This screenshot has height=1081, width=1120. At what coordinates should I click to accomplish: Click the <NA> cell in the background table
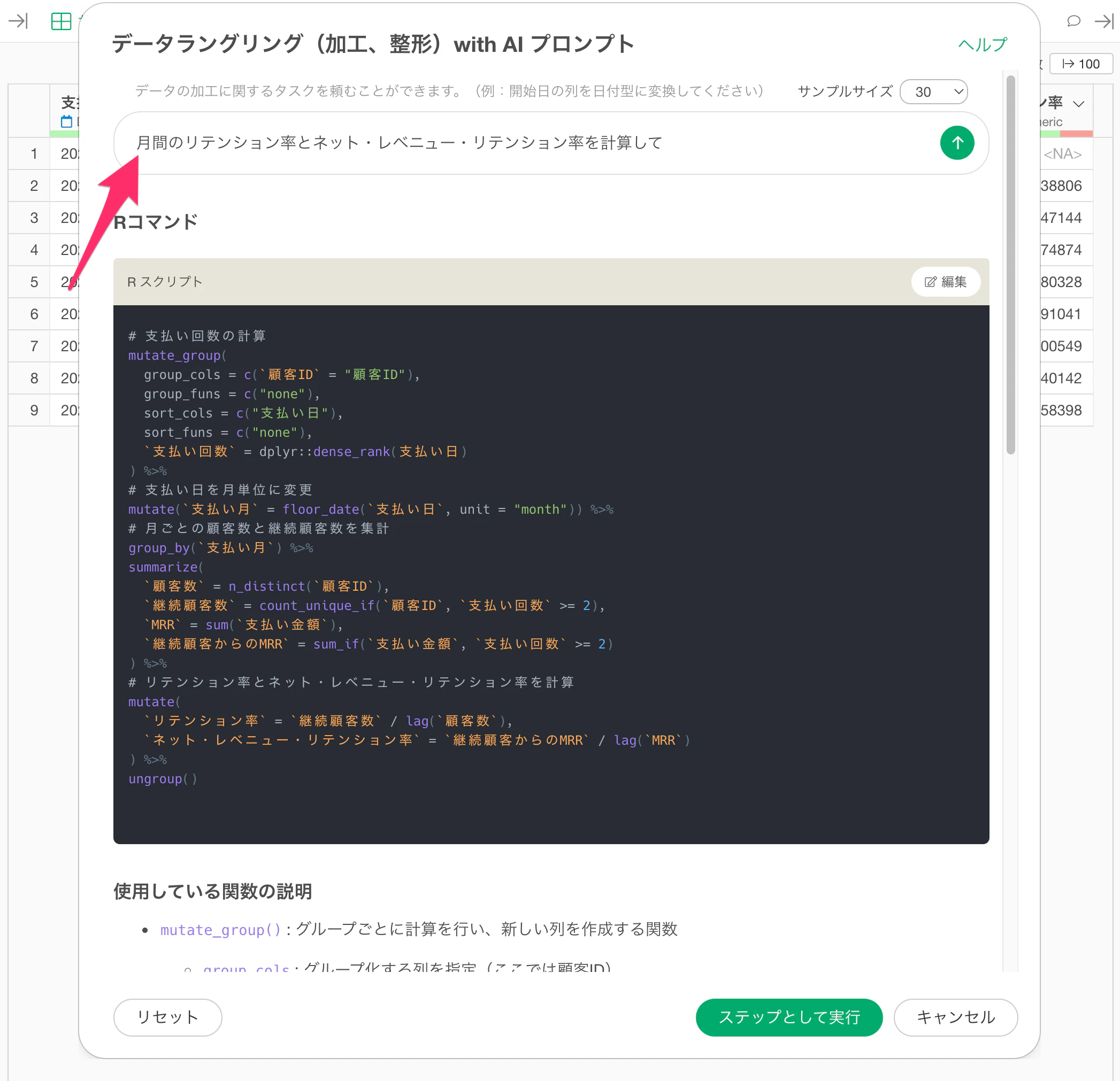[x=1062, y=153]
